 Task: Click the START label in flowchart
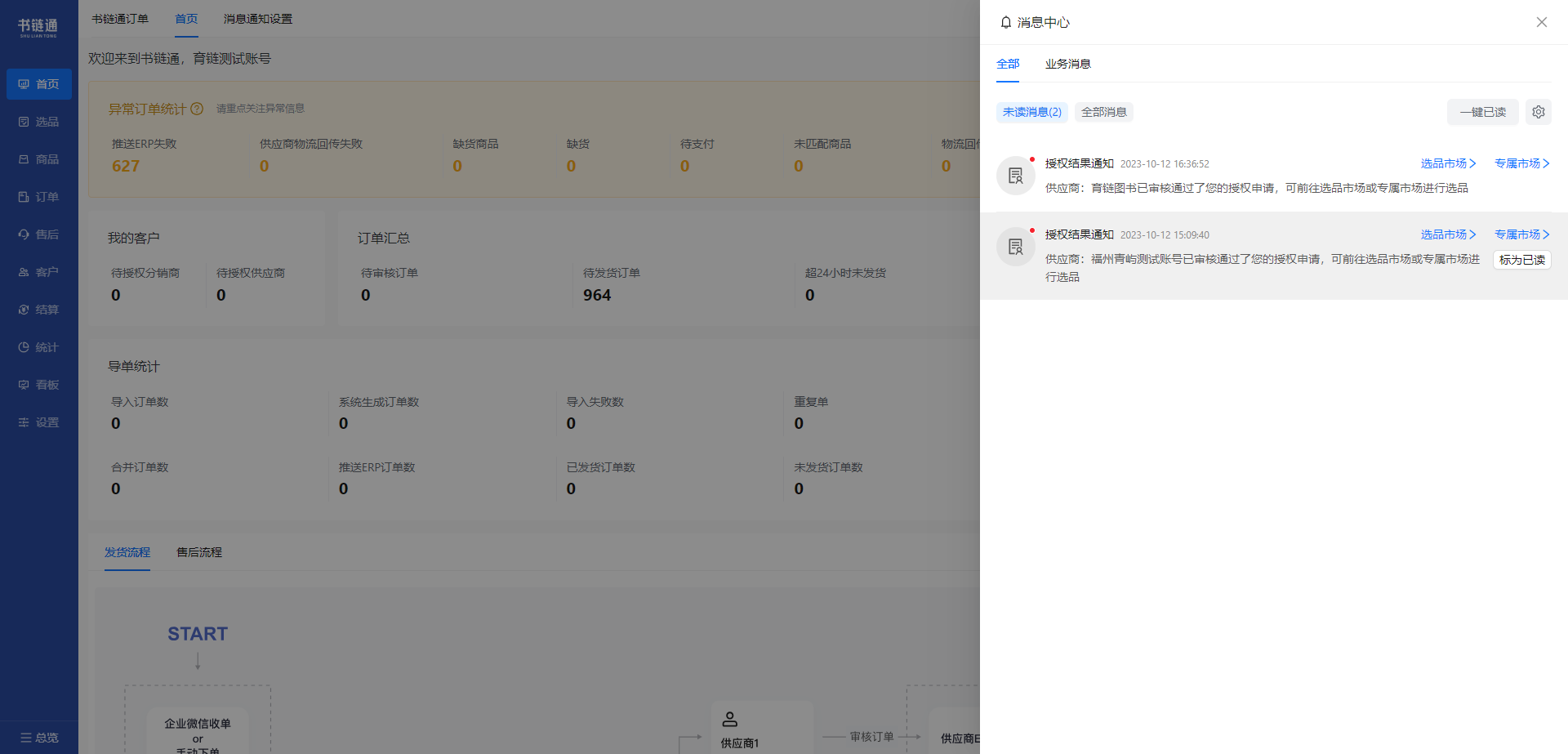click(198, 634)
